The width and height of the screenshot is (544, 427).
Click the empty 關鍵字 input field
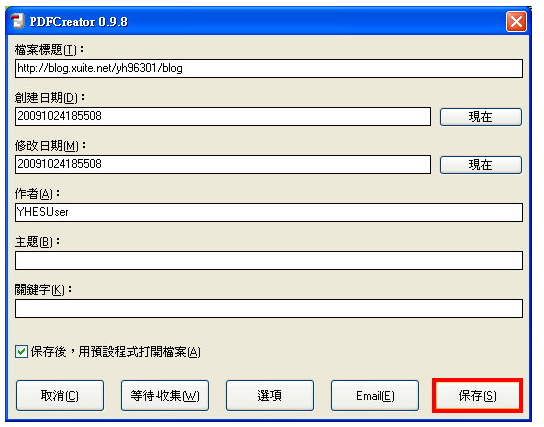[269, 308]
